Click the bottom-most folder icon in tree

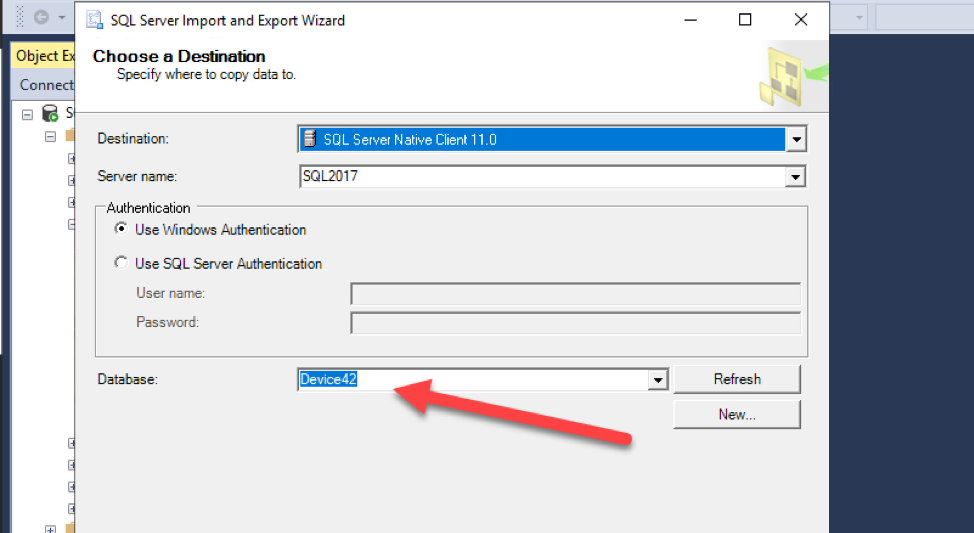point(68,529)
